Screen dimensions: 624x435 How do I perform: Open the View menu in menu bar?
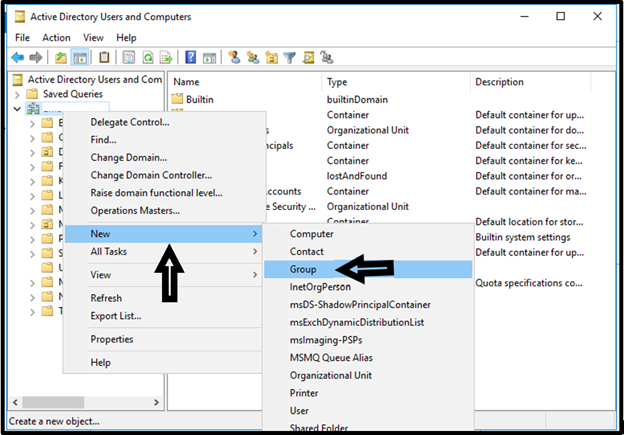tap(93, 38)
